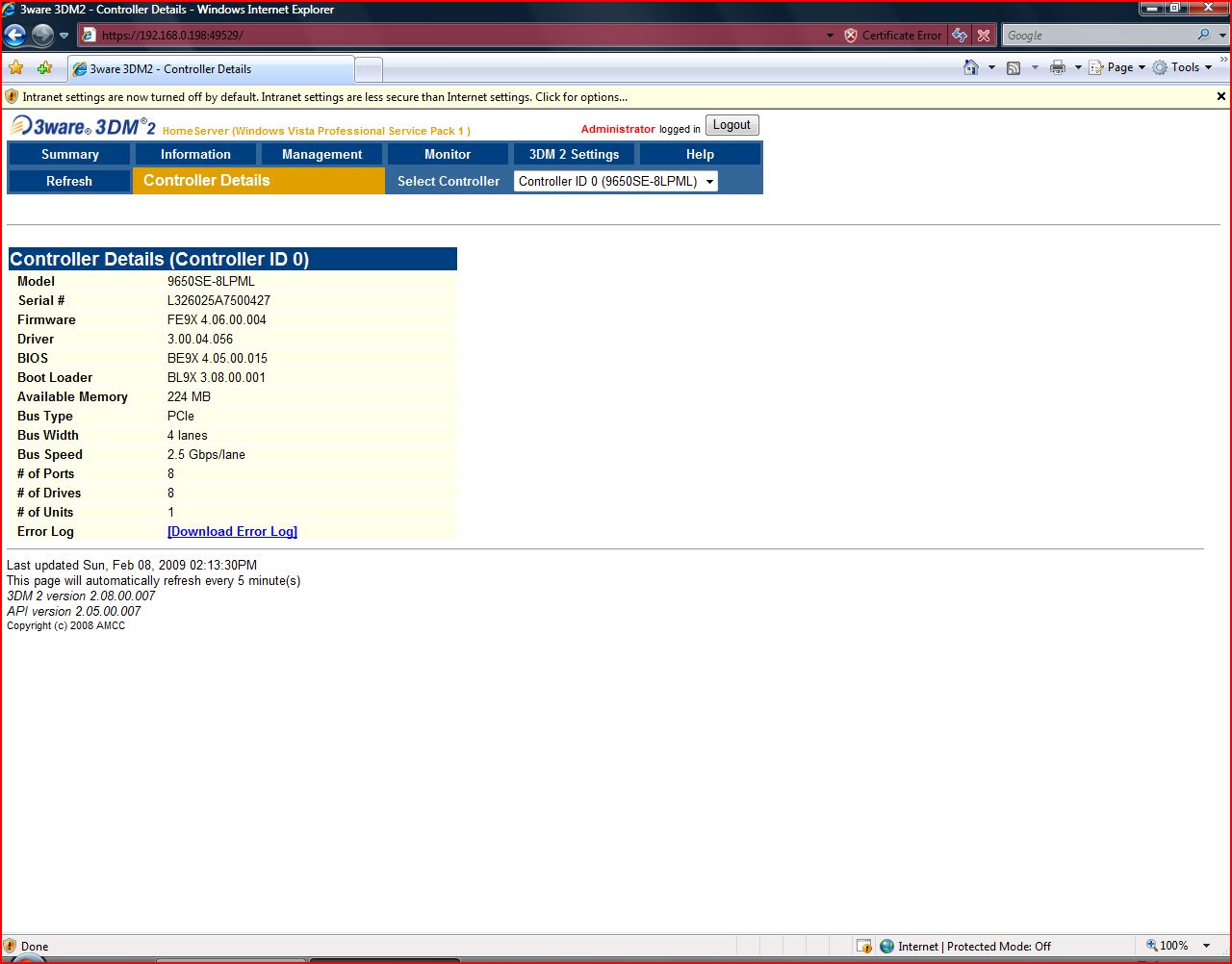Click the BIOS value BE9X 4.05.00.015

218,358
